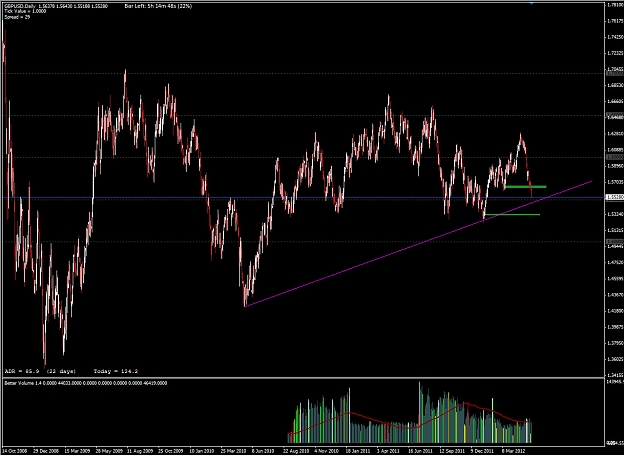This screenshot has height=456, width=625.
Task: Click the 10 Jan 2010 date label
Action: 202,450
